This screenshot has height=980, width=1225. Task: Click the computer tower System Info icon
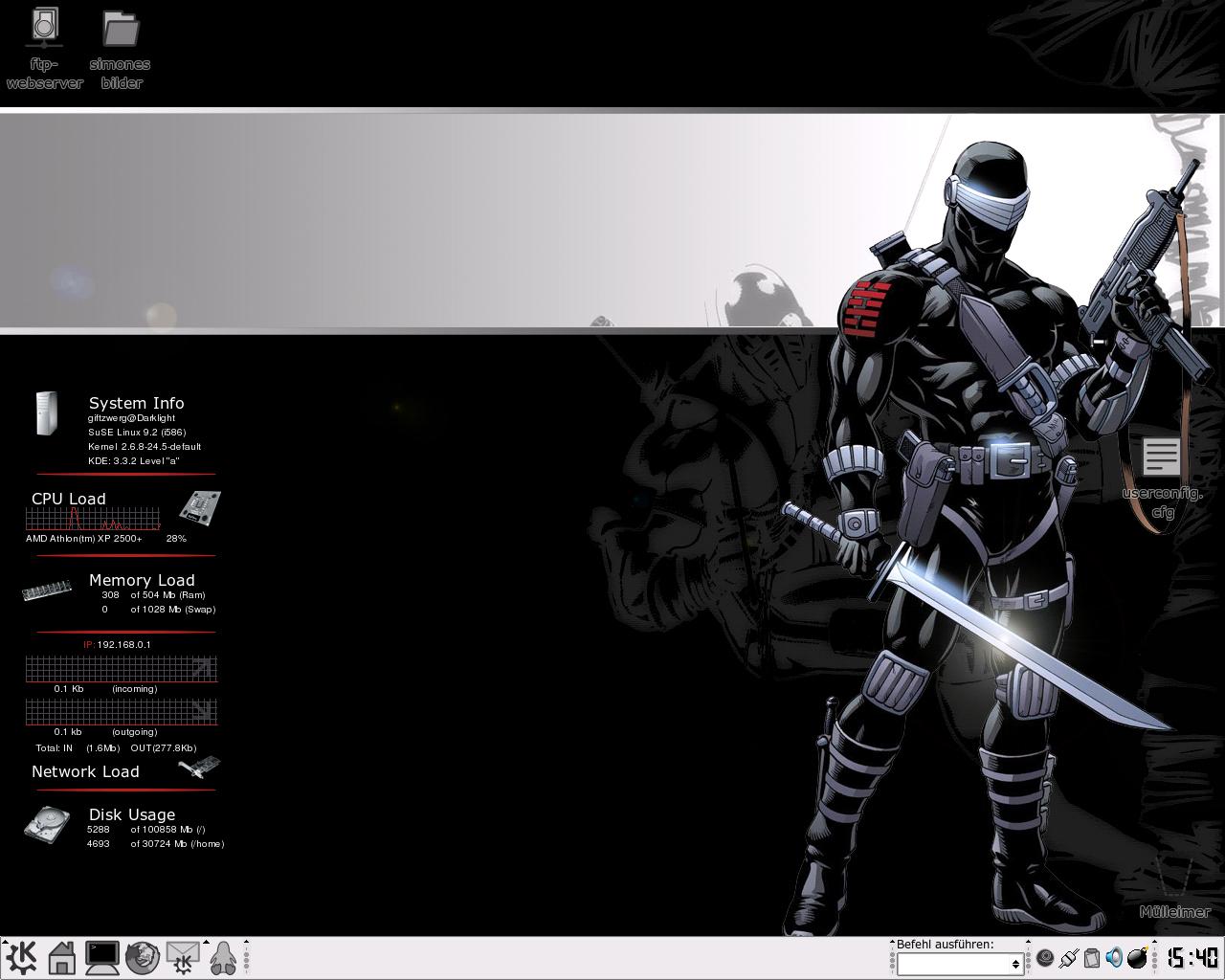(46, 413)
